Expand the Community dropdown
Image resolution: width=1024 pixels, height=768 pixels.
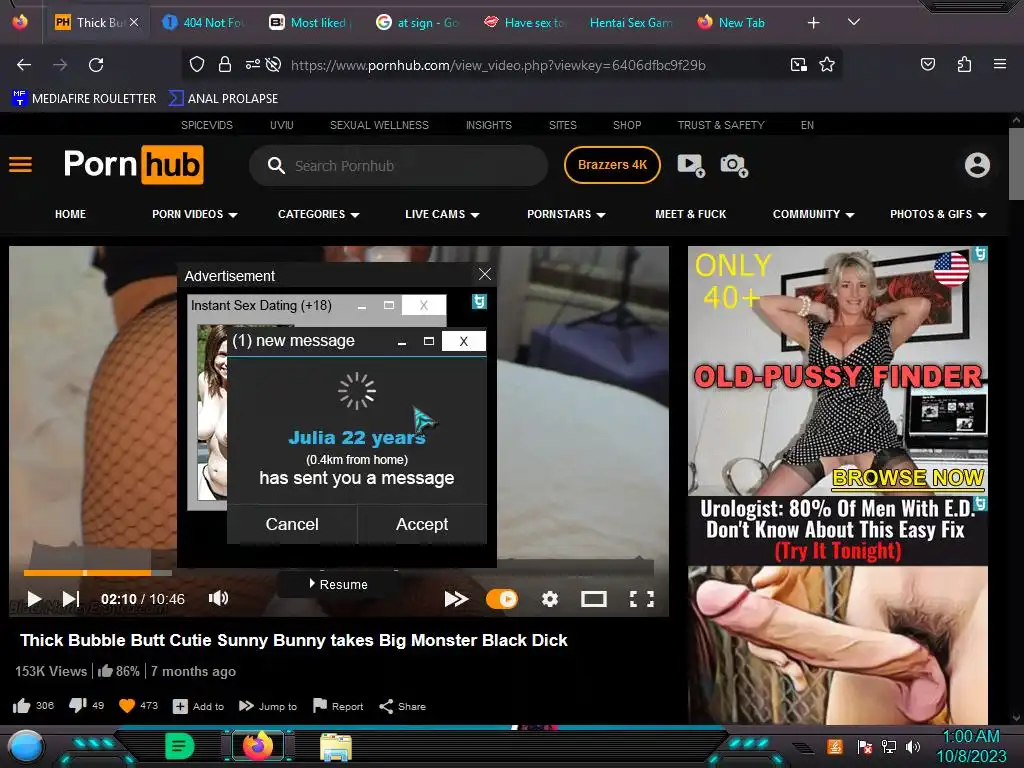click(814, 214)
